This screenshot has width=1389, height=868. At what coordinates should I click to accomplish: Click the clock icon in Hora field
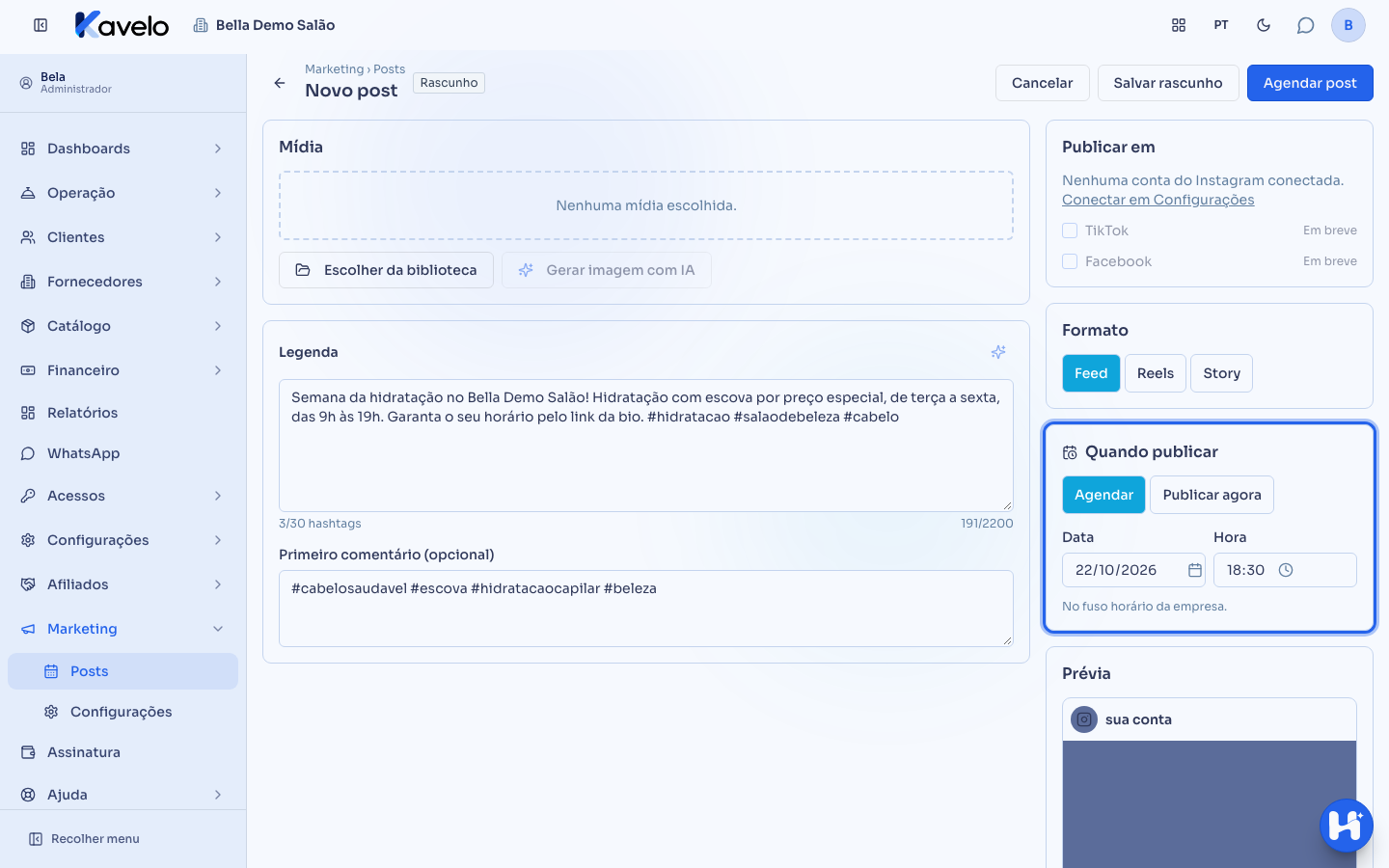tap(1286, 570)
